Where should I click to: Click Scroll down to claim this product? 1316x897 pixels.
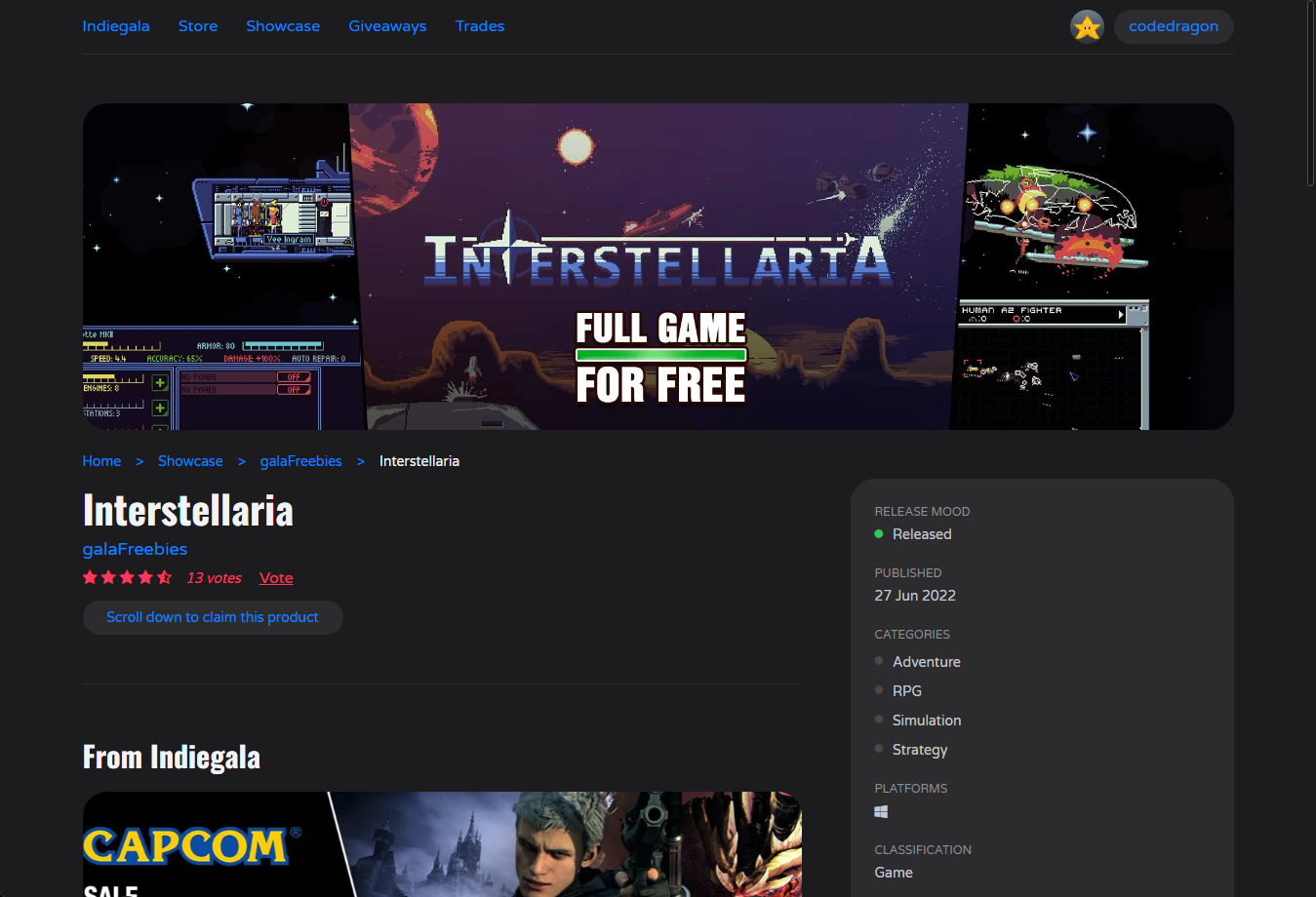click(x=213, y=617)
